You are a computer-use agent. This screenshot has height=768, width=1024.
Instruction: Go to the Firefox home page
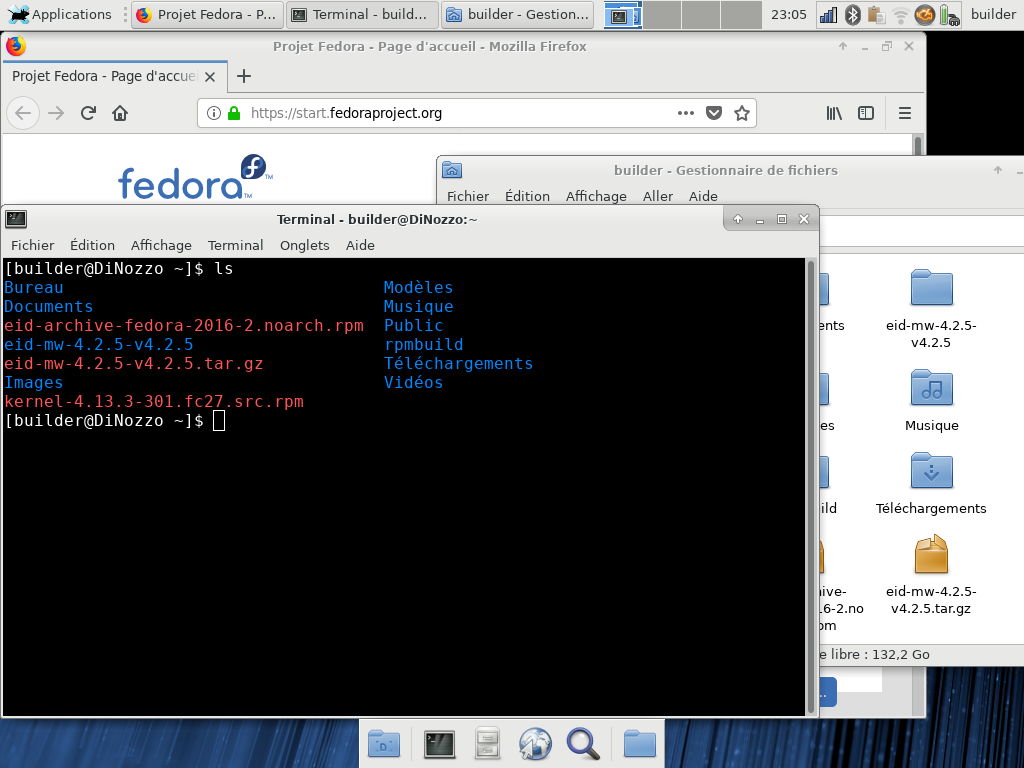point(120,113)
